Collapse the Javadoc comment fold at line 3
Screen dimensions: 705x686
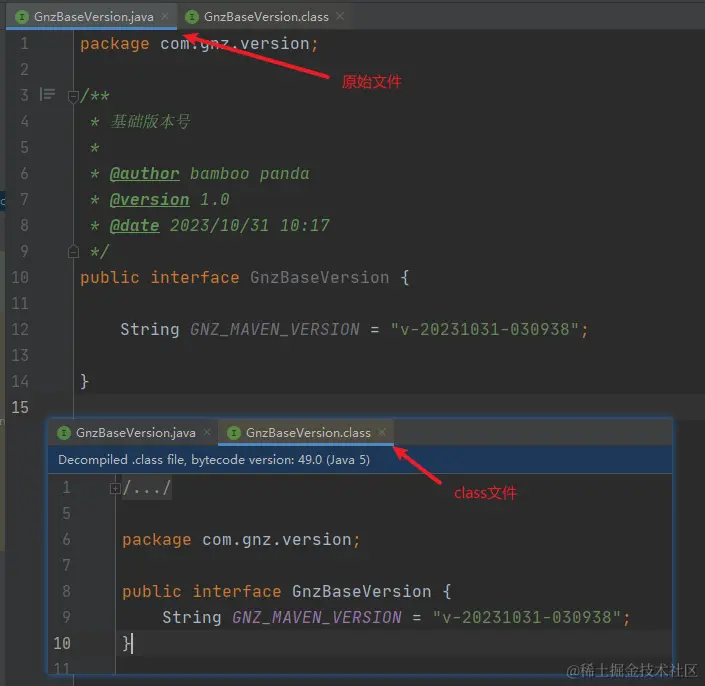[73, 96]
